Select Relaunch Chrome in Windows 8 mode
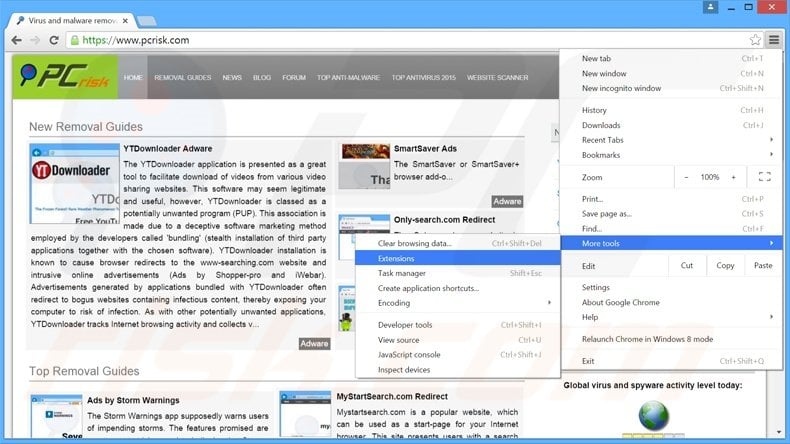This screenshot has width=790, height=444. (x=672, y=339)
